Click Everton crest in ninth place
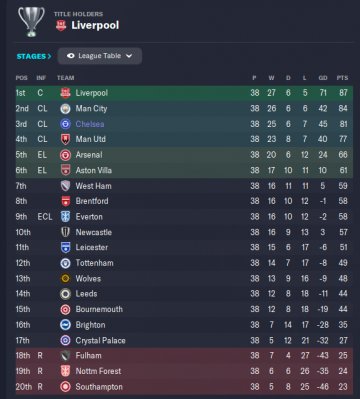 coord(65,217)
